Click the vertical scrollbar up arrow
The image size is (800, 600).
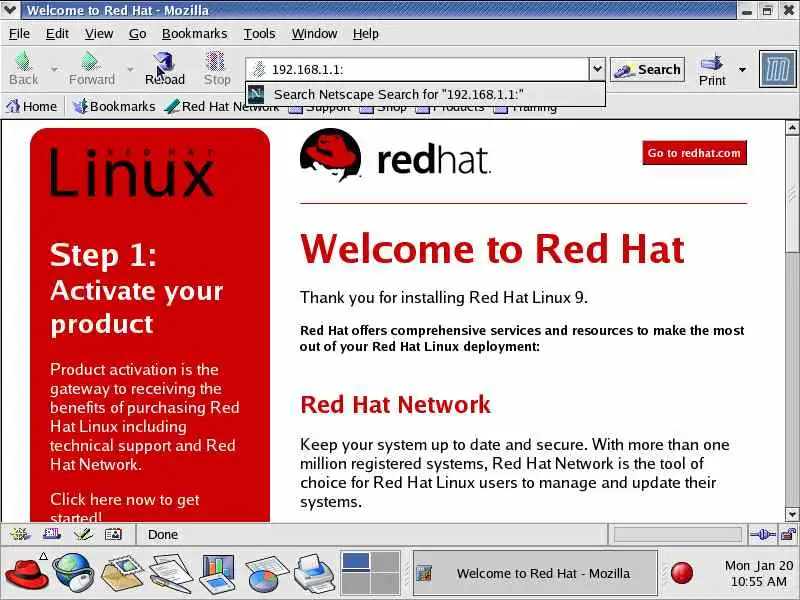(x=792, y=128)
